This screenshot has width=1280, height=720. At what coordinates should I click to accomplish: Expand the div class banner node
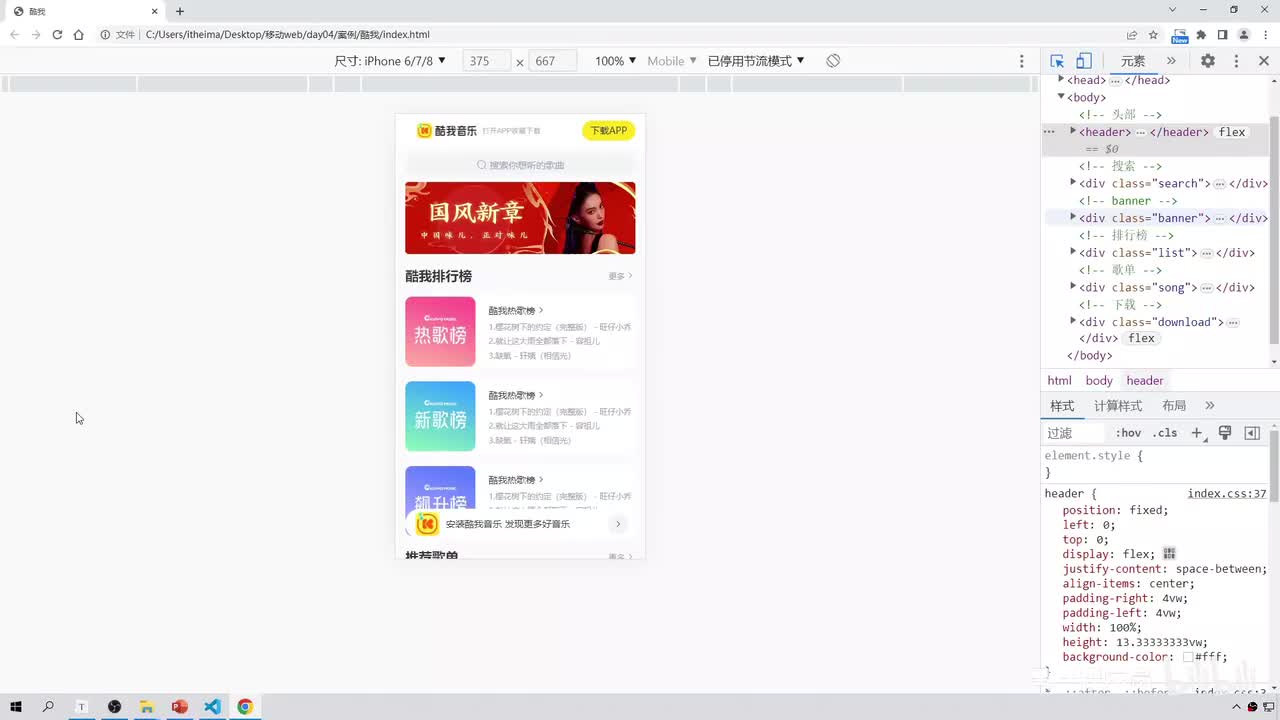click(x=1073, y=217)
